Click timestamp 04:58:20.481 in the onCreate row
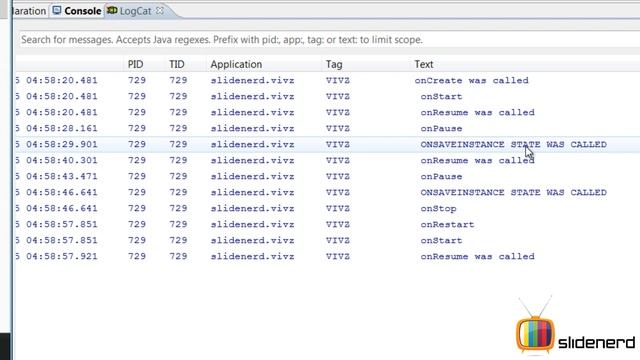 [x=62, y=80]
